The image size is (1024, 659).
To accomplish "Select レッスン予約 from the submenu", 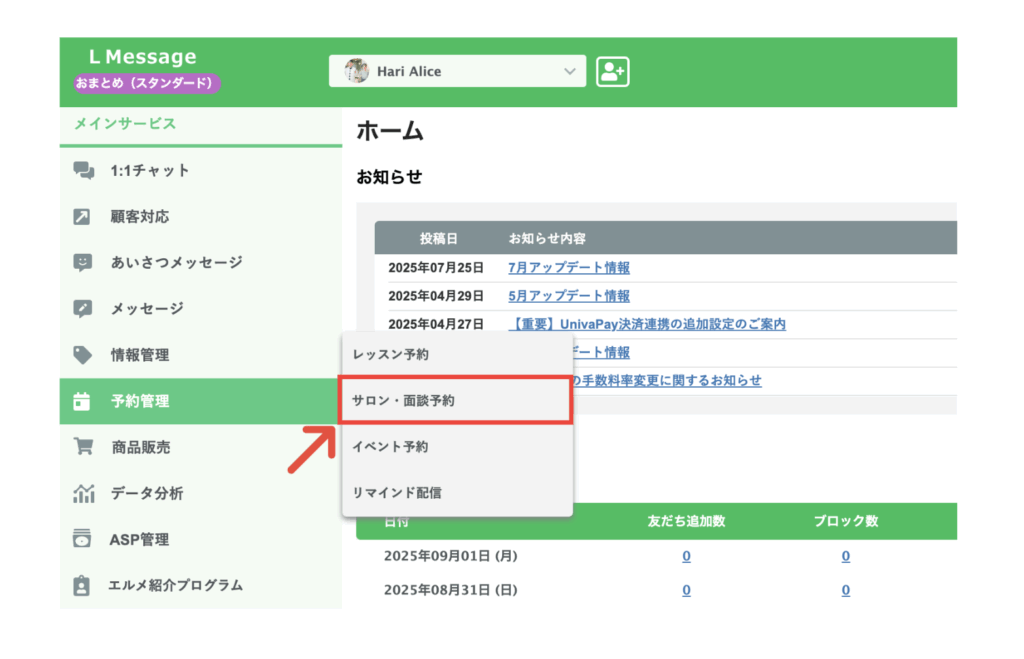I will point(391,355).
